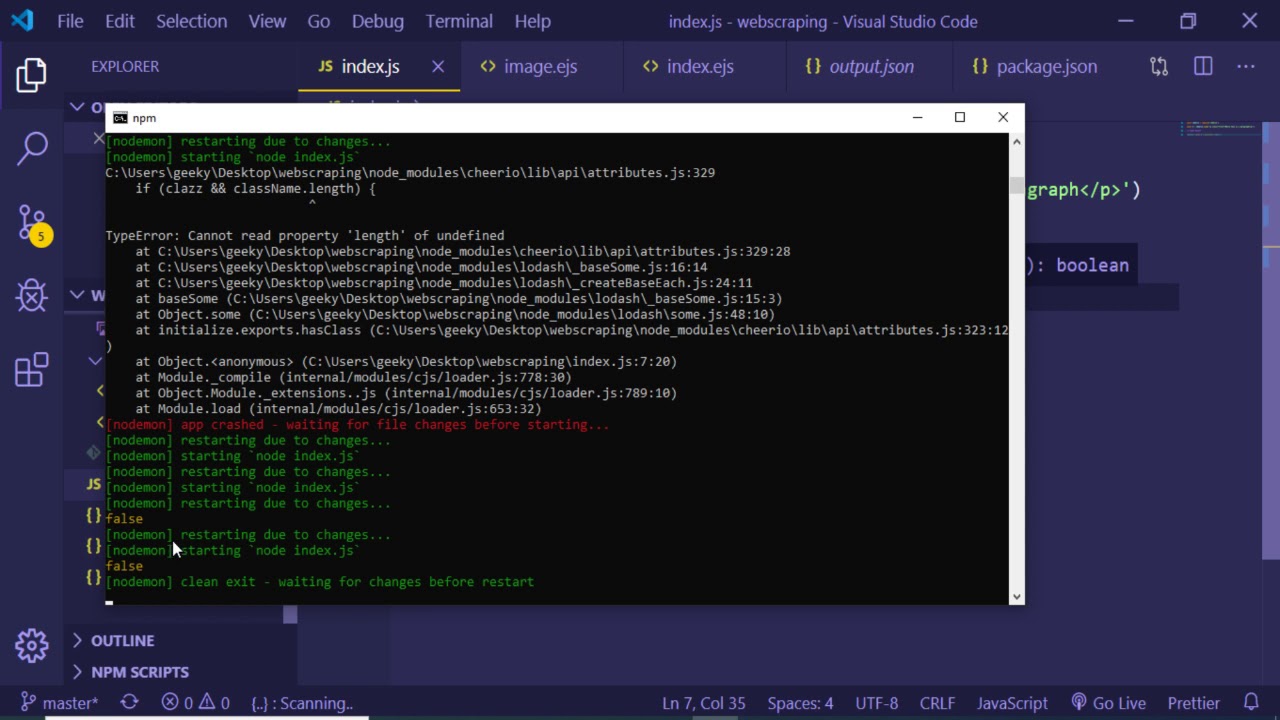Screen dimensions: 1280x720
Task: Click the npm console vertical scrollbar
Action: click(1017, 370)
